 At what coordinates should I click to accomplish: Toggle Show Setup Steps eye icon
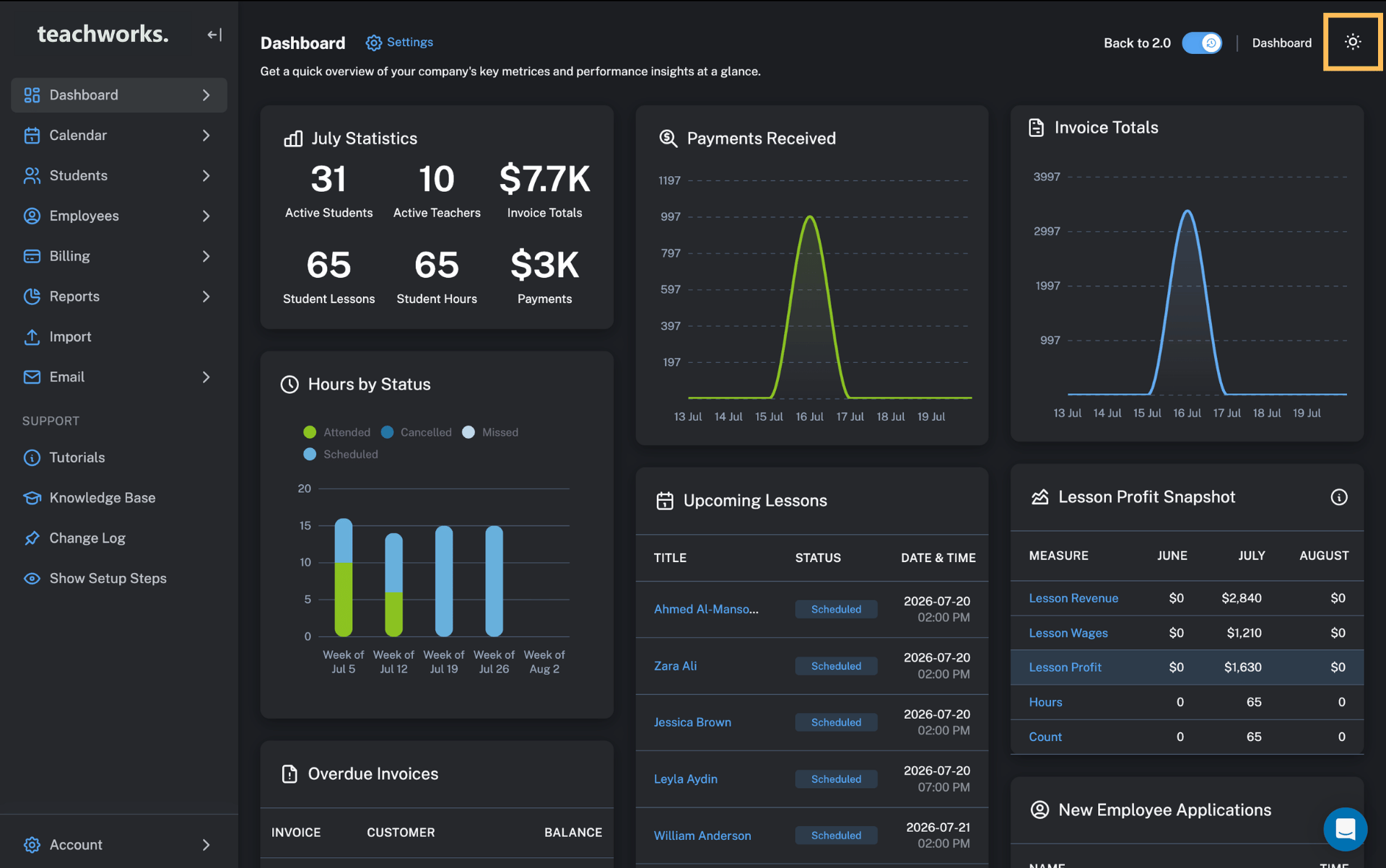32,579
